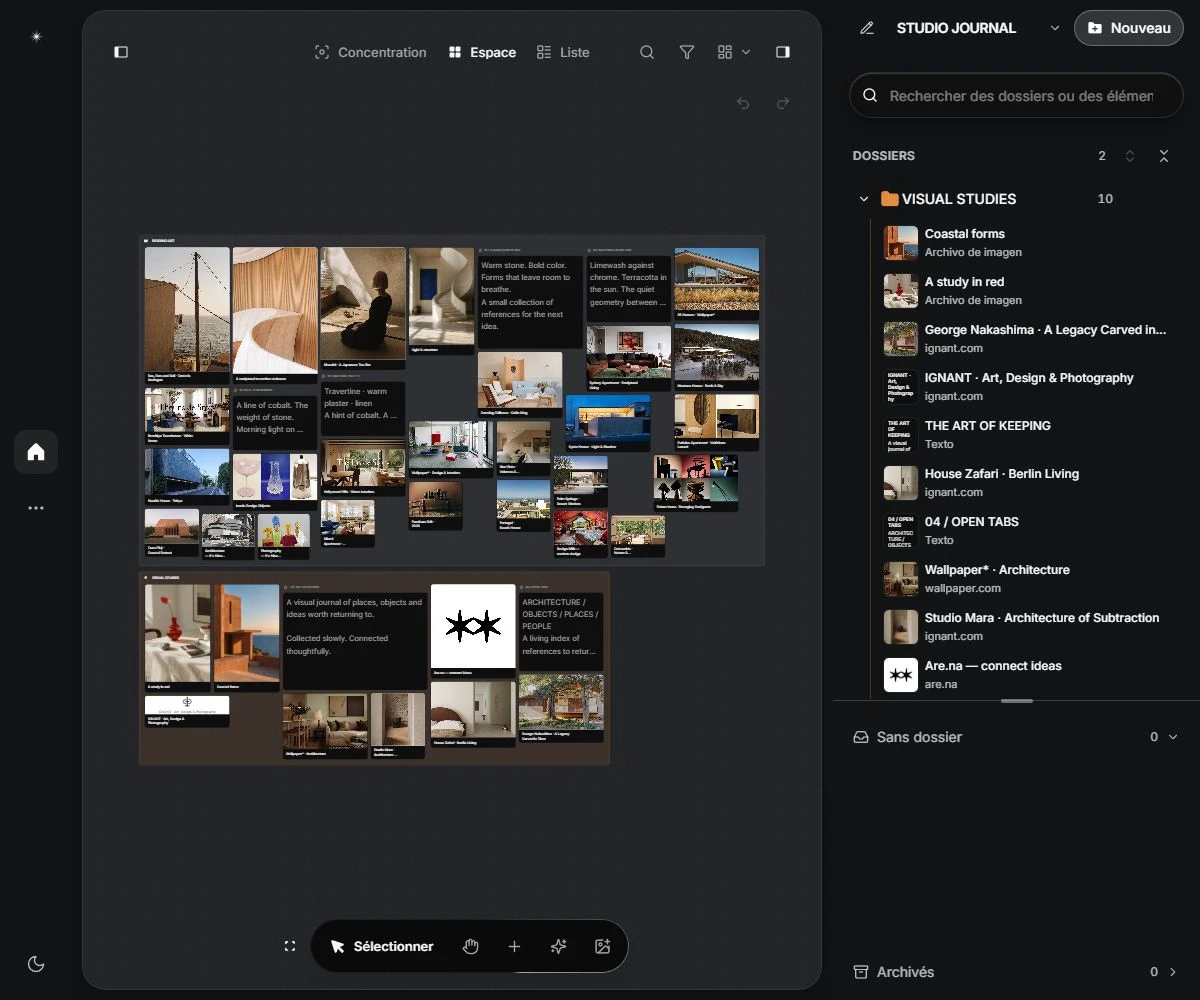The image size is (1200, 1000).
Task: Open the filter funnel icon
Action: pyautogui.click(x=687, y=52)
